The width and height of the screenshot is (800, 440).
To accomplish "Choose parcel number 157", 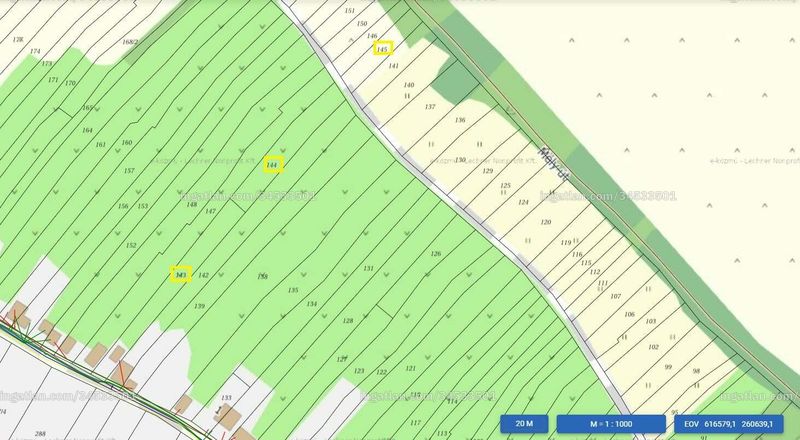I will [x=129, y=170].
